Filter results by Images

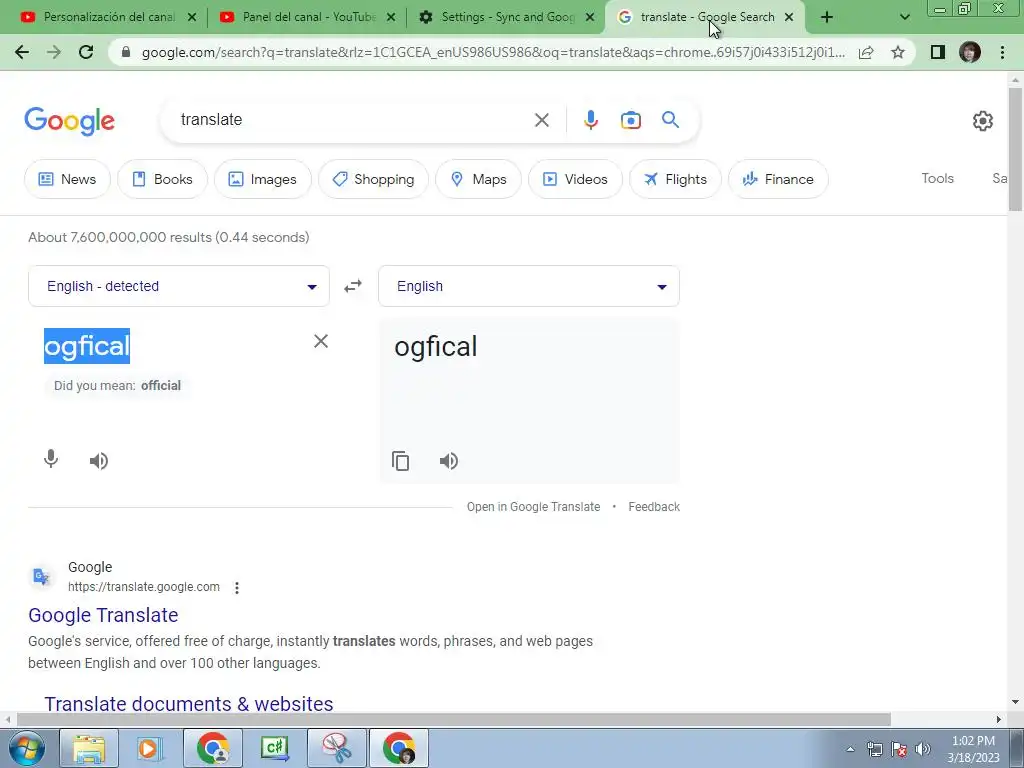pyautogui.click(x=263, y=179)
